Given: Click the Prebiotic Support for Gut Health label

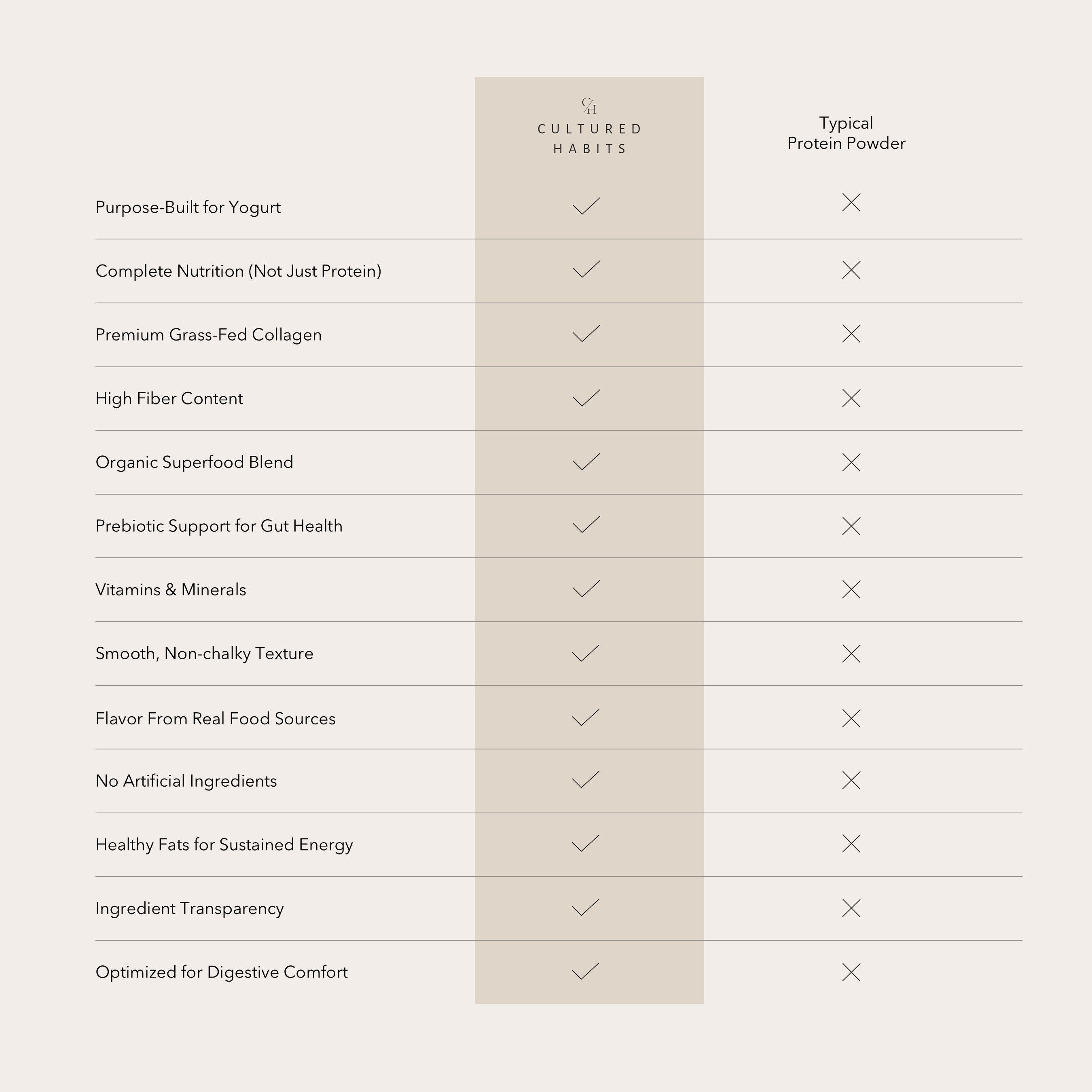Looking at the screenshot, I should point(219,526).
